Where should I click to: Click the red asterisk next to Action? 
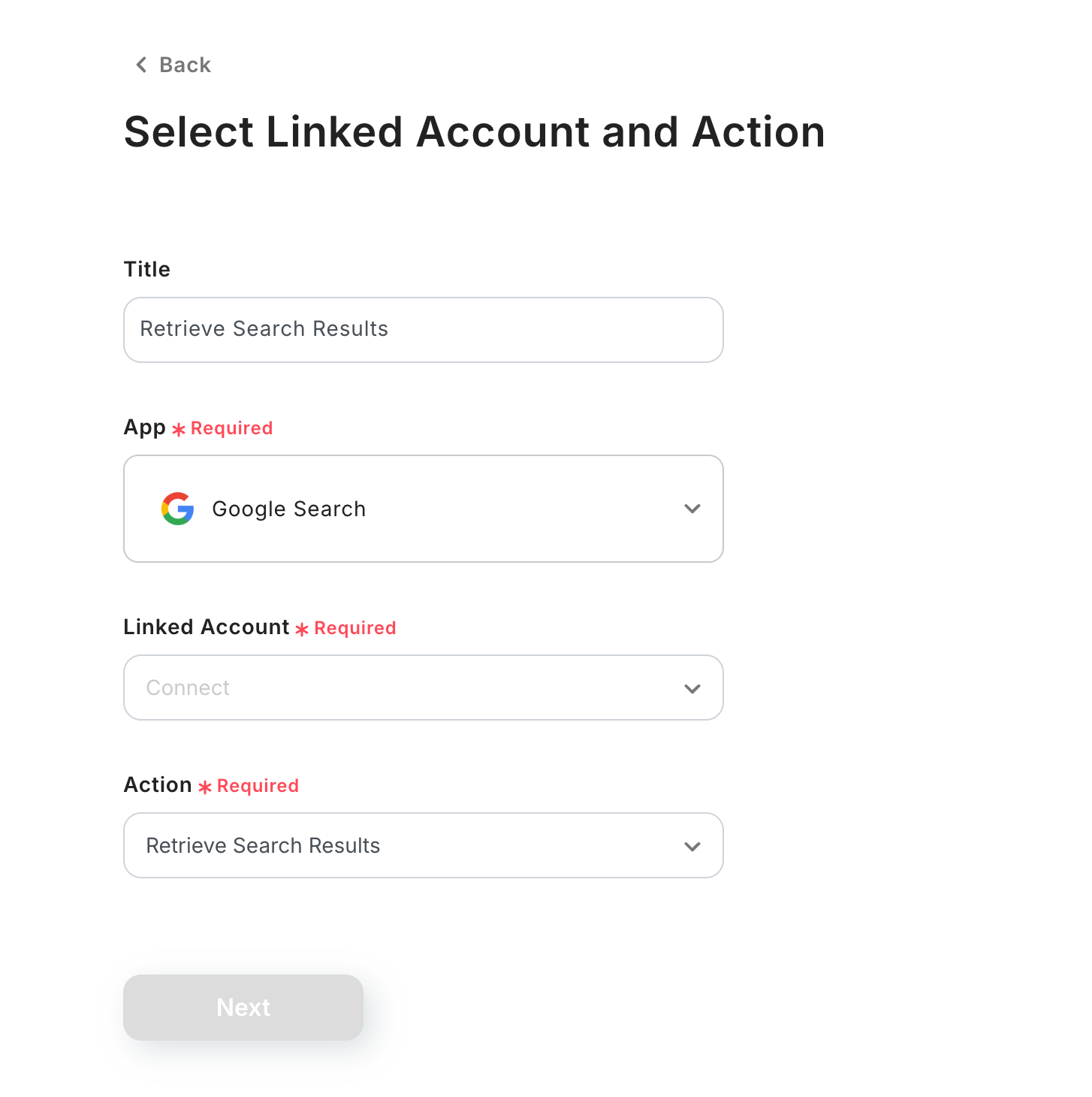point(205,787)
